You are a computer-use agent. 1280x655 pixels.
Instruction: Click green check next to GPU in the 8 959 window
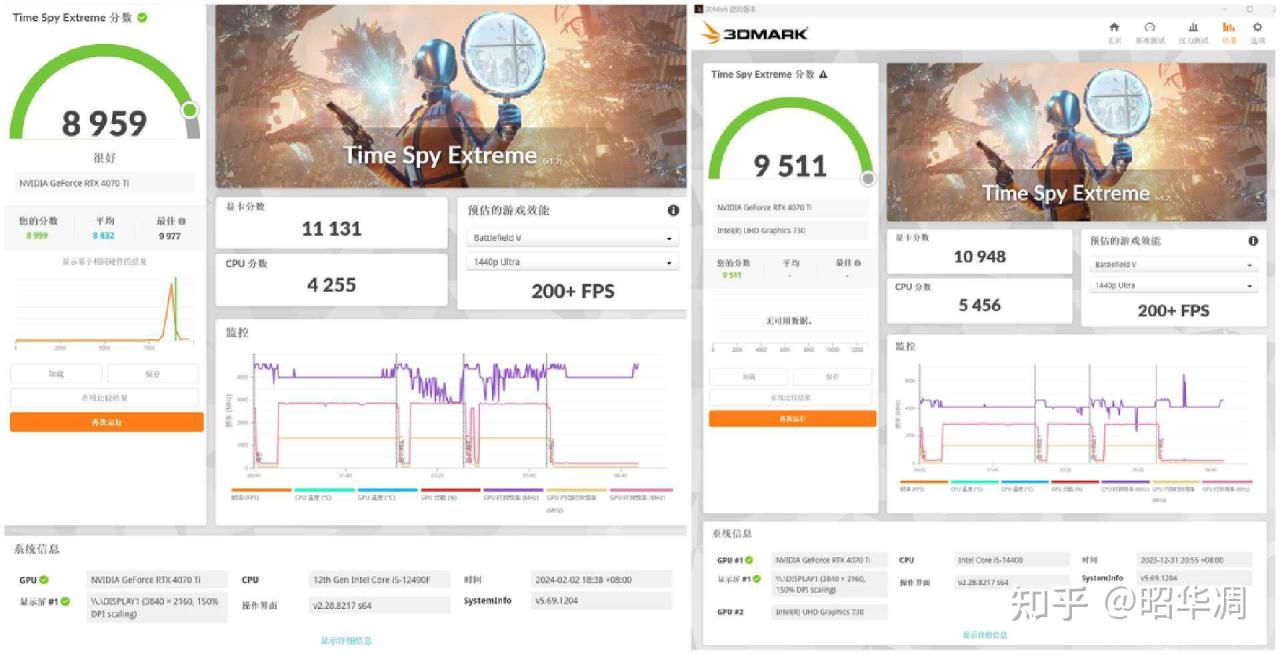pyautogui.click(x=44, y=580)
